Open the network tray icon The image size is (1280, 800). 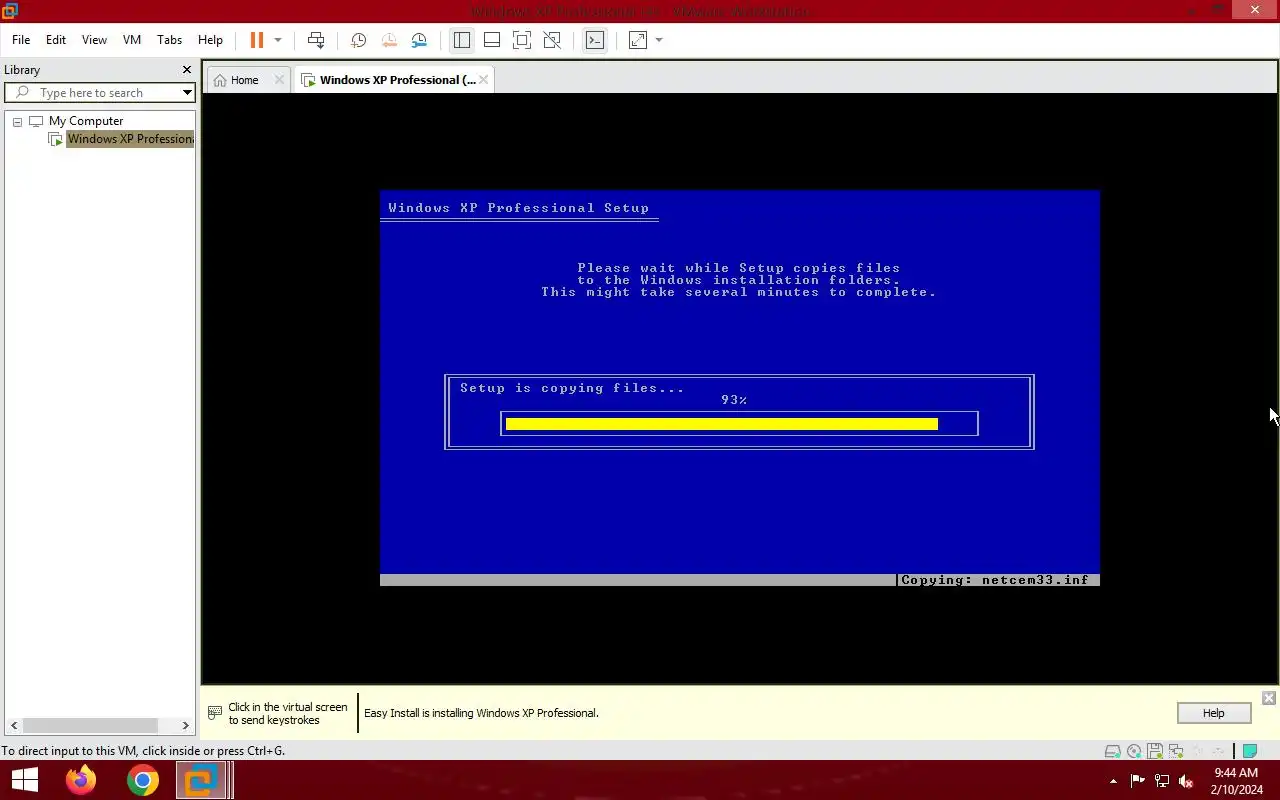(x=1162, y=781)
